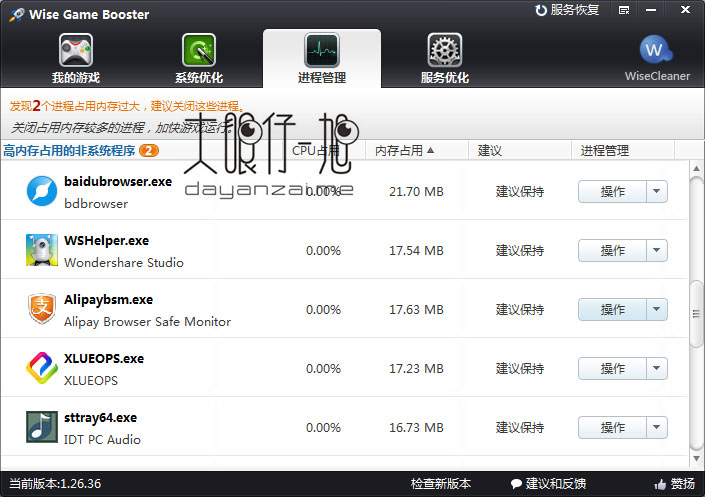Select WSHelper.exe process name
This screenshot has width=705, height=497.
click(106, 241)
